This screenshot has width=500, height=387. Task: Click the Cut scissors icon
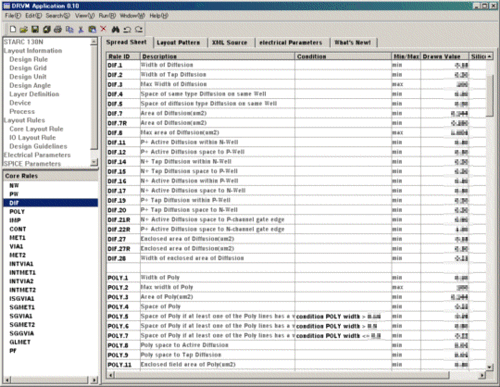pyautogui.click(x=81, y=29)
